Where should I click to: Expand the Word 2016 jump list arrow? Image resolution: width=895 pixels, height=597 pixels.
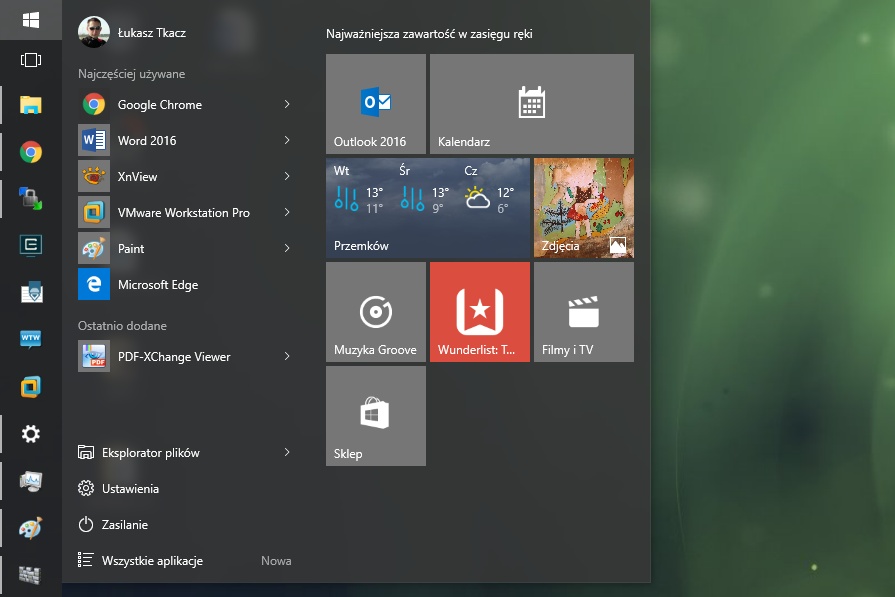coord(287,141)
